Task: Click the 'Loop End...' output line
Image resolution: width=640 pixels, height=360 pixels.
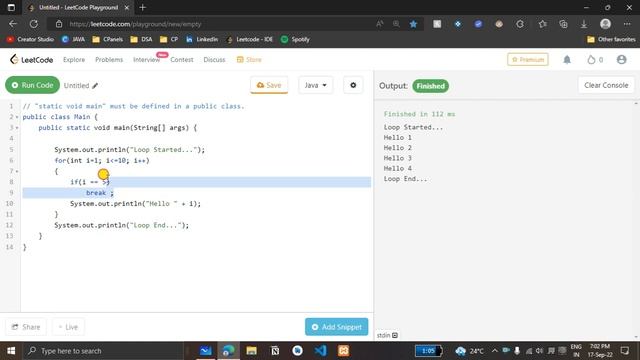Action: pyautogui.click(x=405, y=179)
